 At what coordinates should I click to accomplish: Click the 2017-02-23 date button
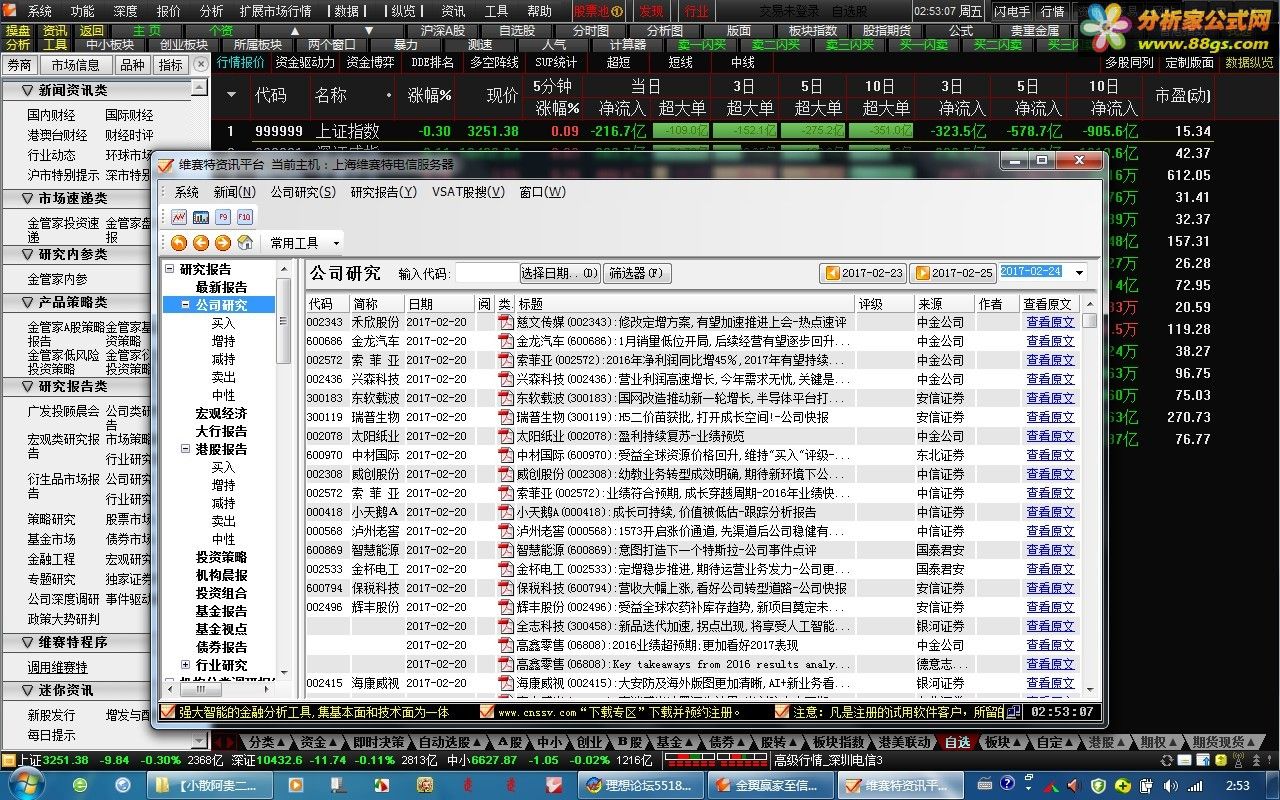point(863,273)
